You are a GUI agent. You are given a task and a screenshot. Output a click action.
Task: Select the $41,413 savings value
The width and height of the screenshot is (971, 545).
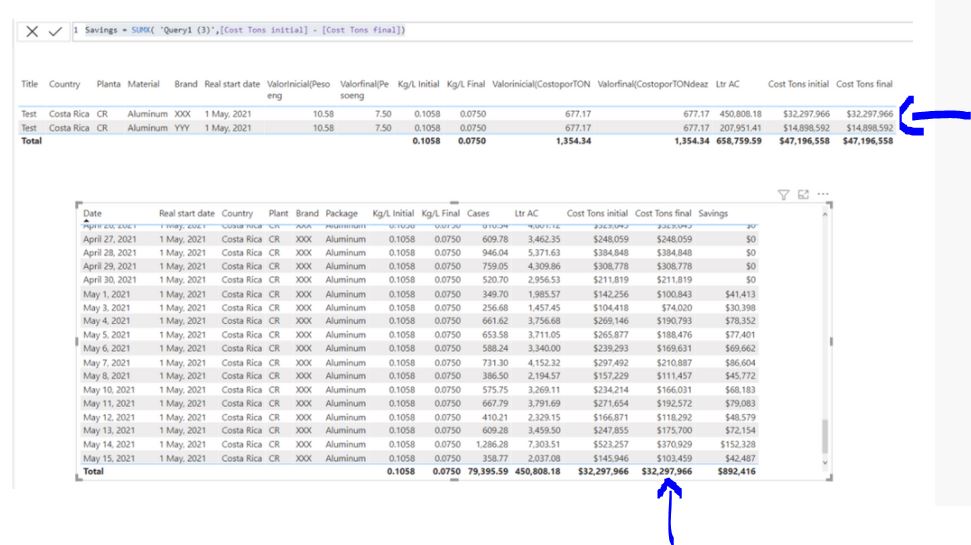(740, 294)
